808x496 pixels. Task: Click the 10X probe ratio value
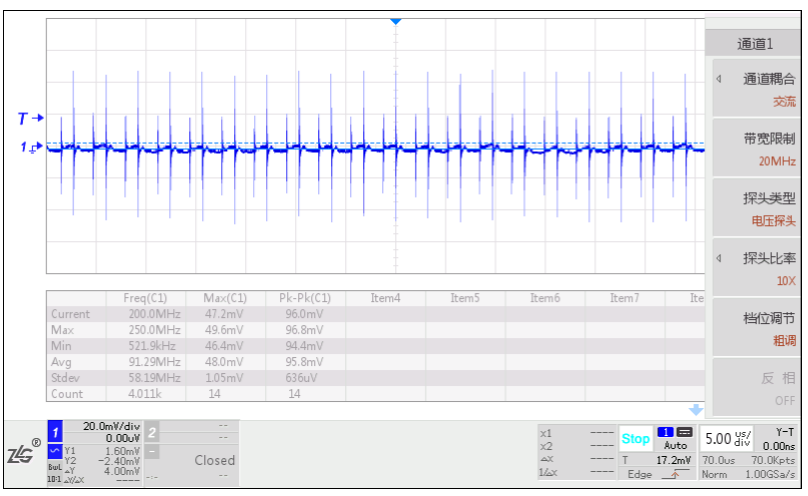pos(786,281)
